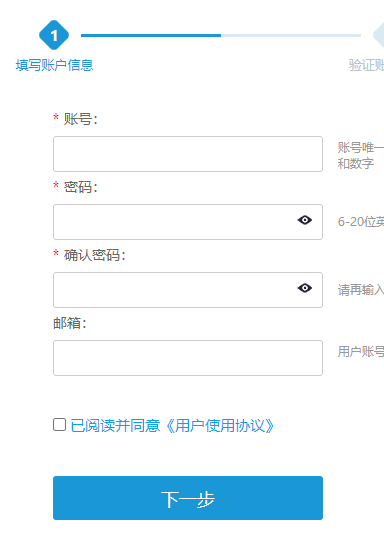Open the 《用户使用协议》 link
The height and width of the screenshot is (545, 384).
click(220, 426)
